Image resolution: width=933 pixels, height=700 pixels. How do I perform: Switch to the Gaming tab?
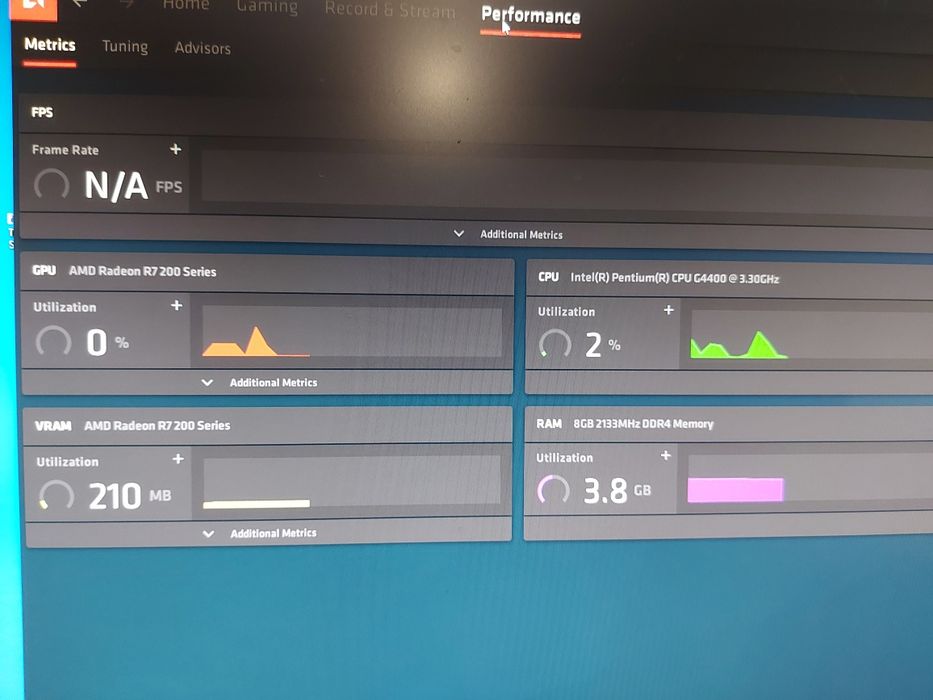[x=267, y=7]
